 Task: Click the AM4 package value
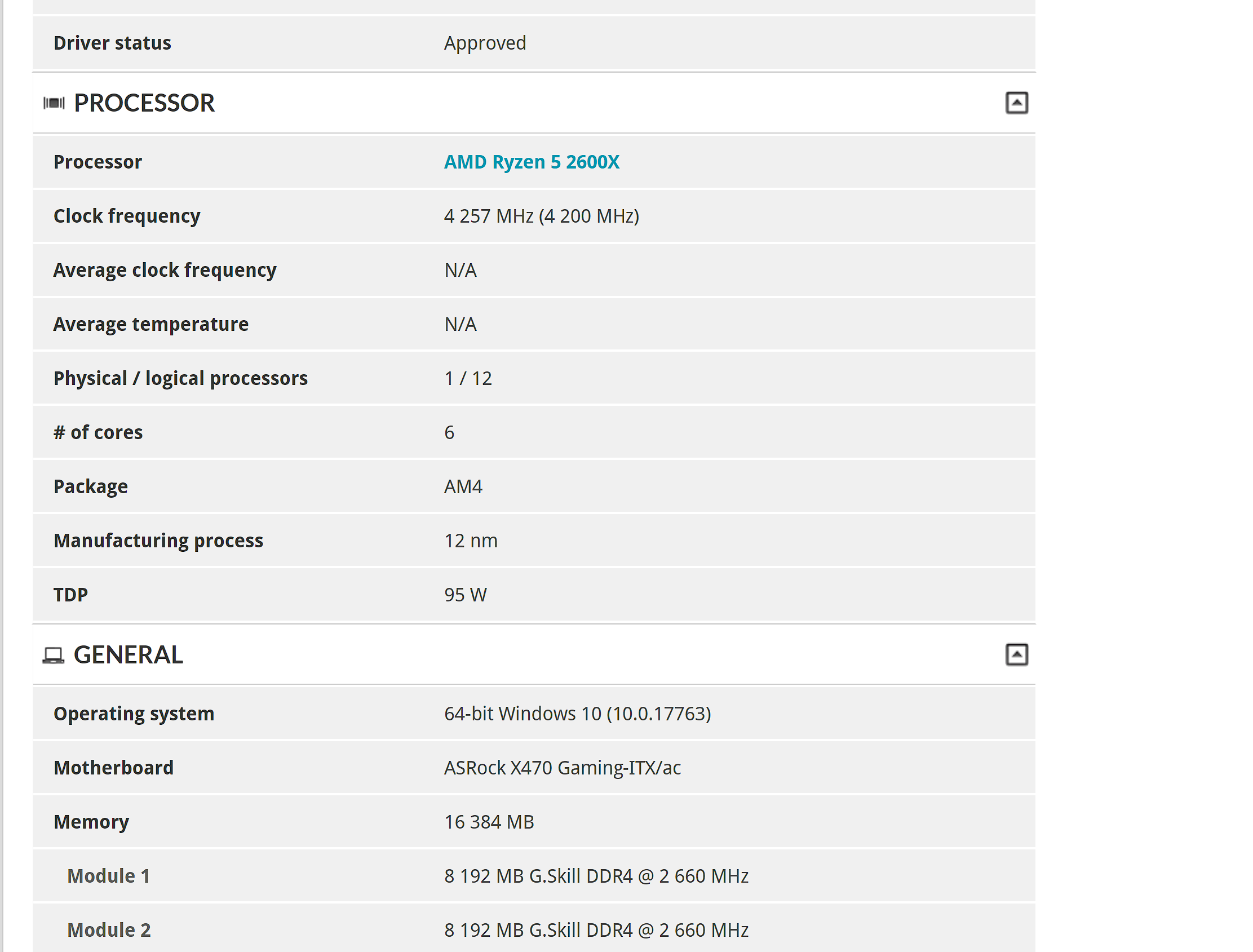point(463,487)
